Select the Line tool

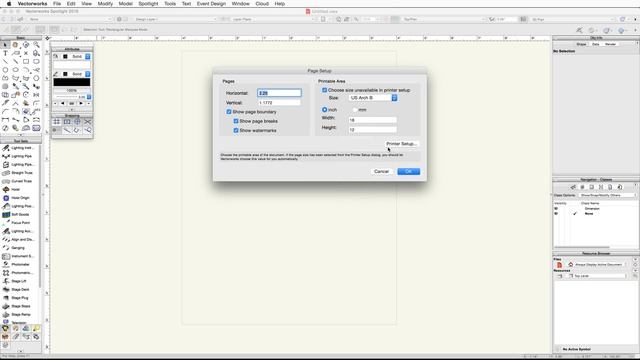(5, 62)
